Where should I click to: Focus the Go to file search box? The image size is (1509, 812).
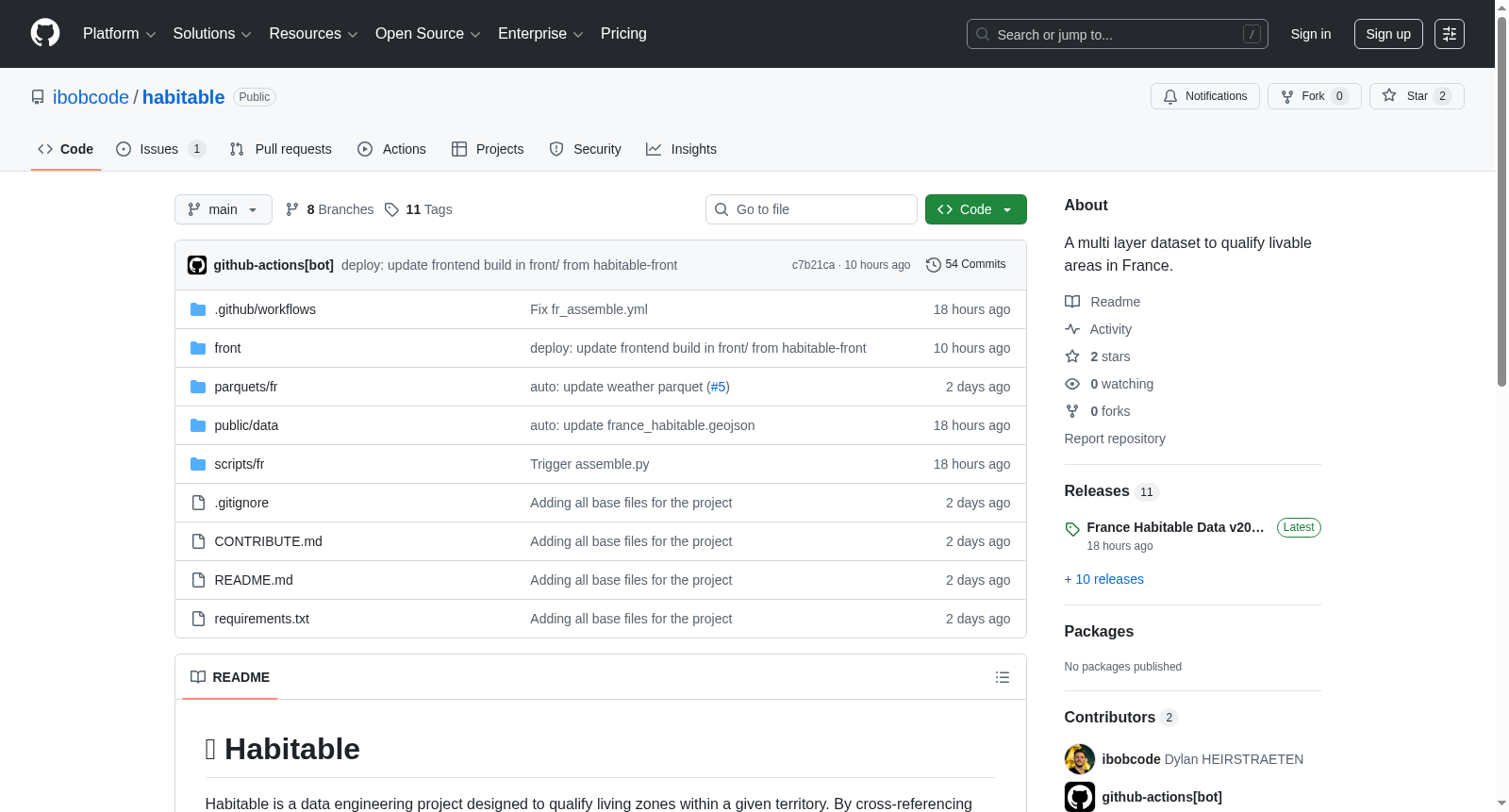pyautogui.click(x=811, y=209)
